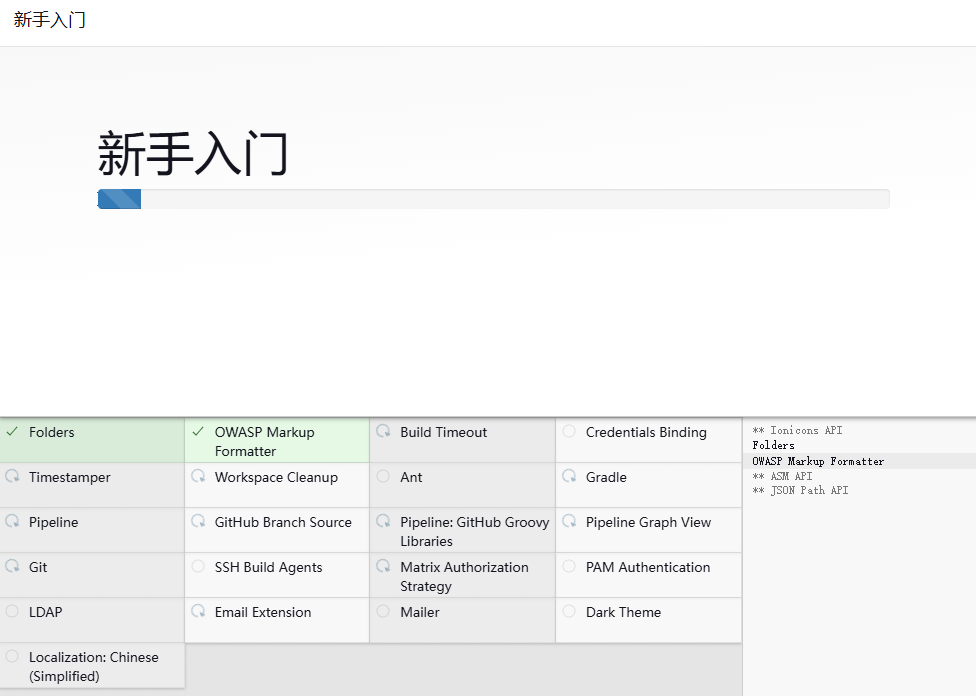Click the Localization: Chinese (Simplified) plugin
This screenshot has height=696, width=976.
(x=93, y=666)
